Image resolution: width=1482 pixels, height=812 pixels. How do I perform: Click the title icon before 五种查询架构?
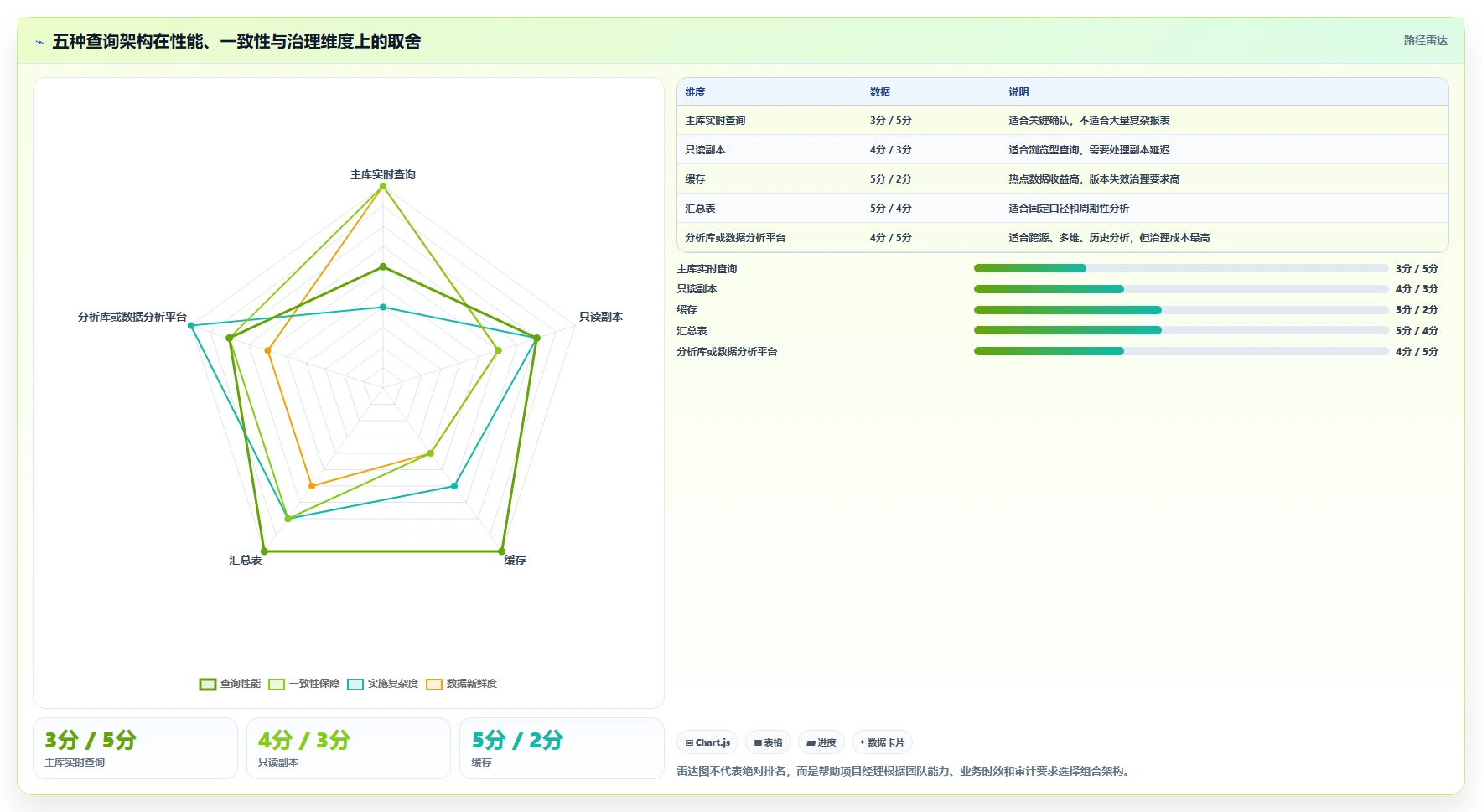pos(39,42)
